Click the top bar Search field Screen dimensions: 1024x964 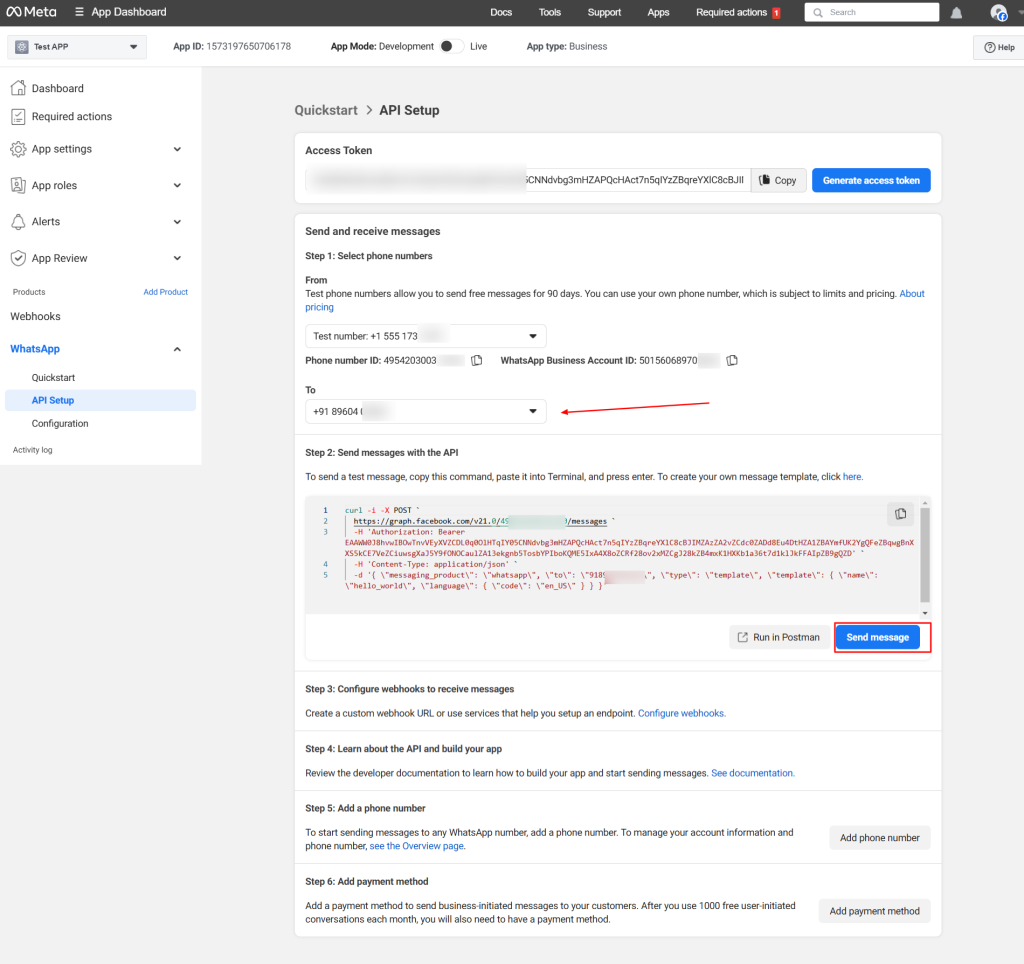[872, 12]
